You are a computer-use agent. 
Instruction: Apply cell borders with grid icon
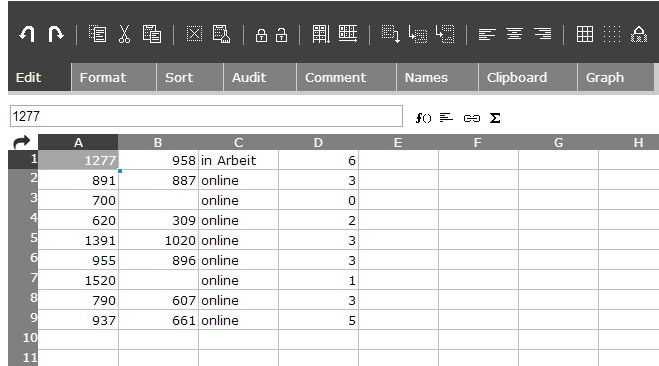(x=585, y=34)
